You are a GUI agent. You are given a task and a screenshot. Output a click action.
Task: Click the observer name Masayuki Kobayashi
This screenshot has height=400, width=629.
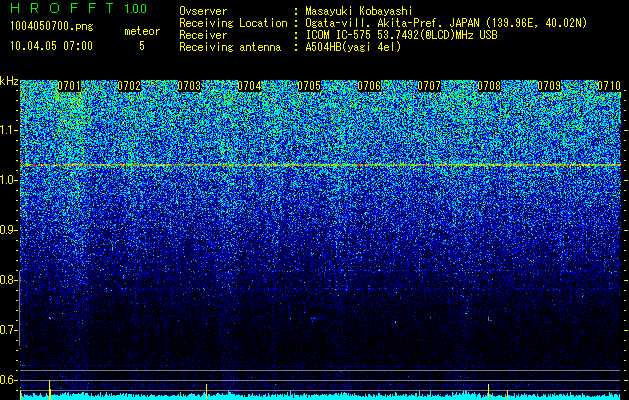tap(359, 11)
